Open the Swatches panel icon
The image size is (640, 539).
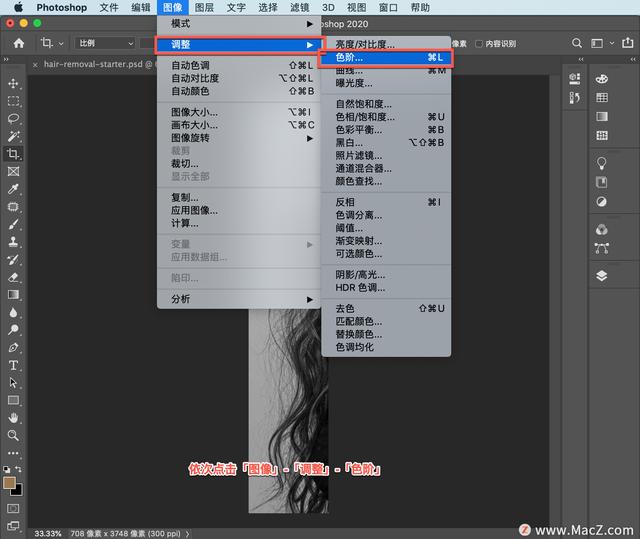tap(602, 98)
